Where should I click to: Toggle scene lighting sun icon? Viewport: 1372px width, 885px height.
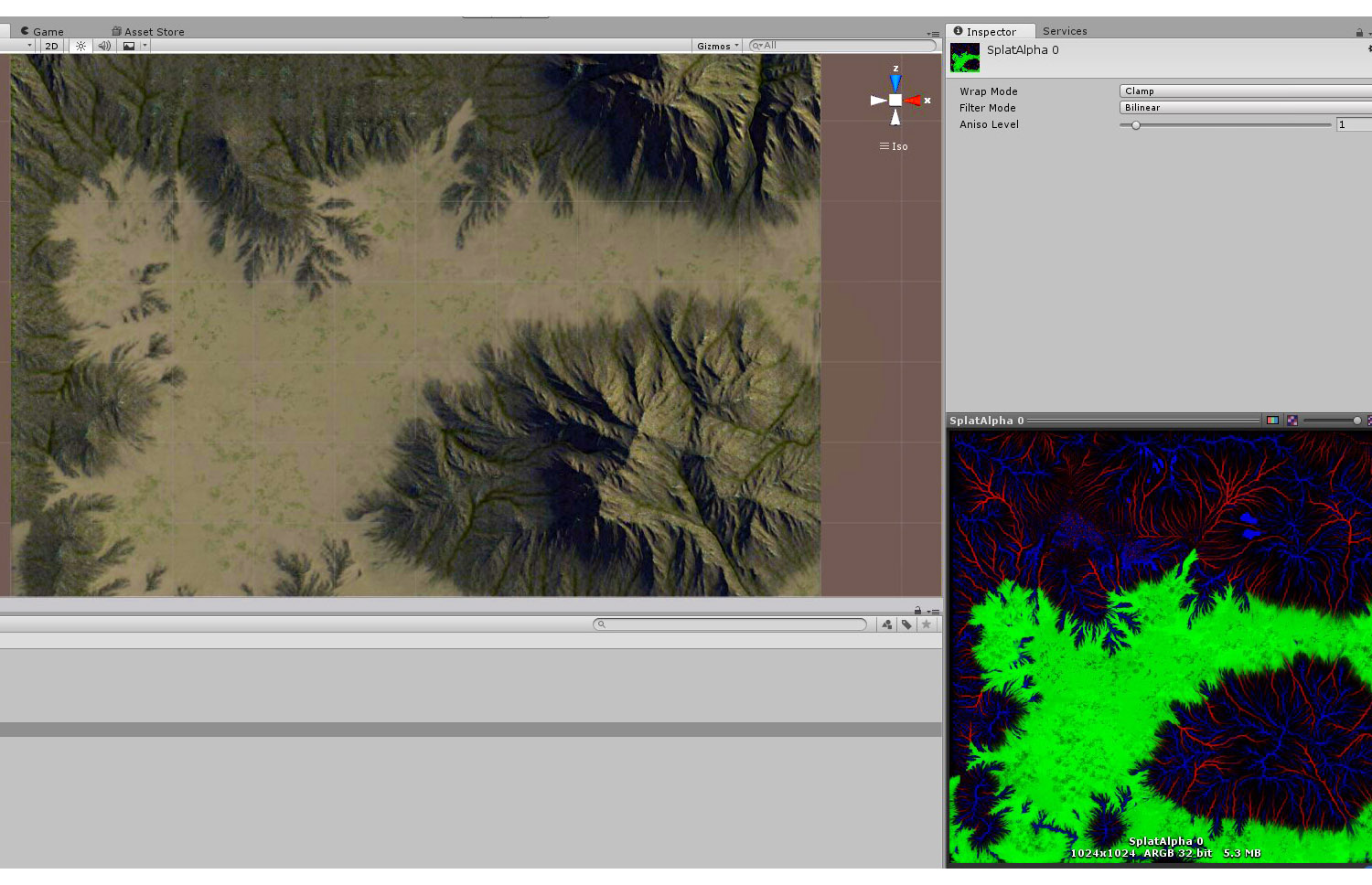80,46
